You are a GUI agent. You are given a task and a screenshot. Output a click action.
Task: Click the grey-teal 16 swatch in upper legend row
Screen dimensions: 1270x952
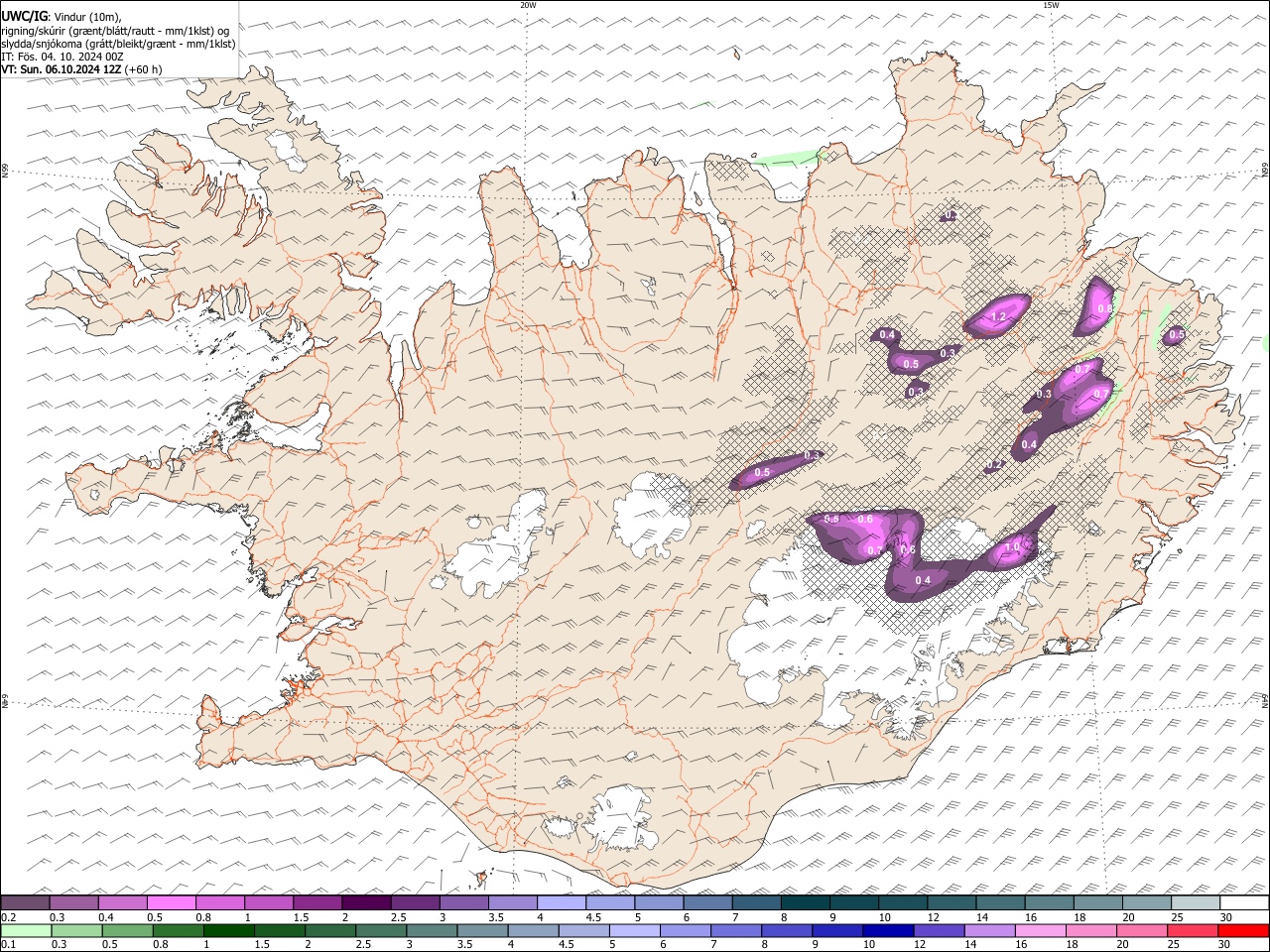[x=1049, y=903]
